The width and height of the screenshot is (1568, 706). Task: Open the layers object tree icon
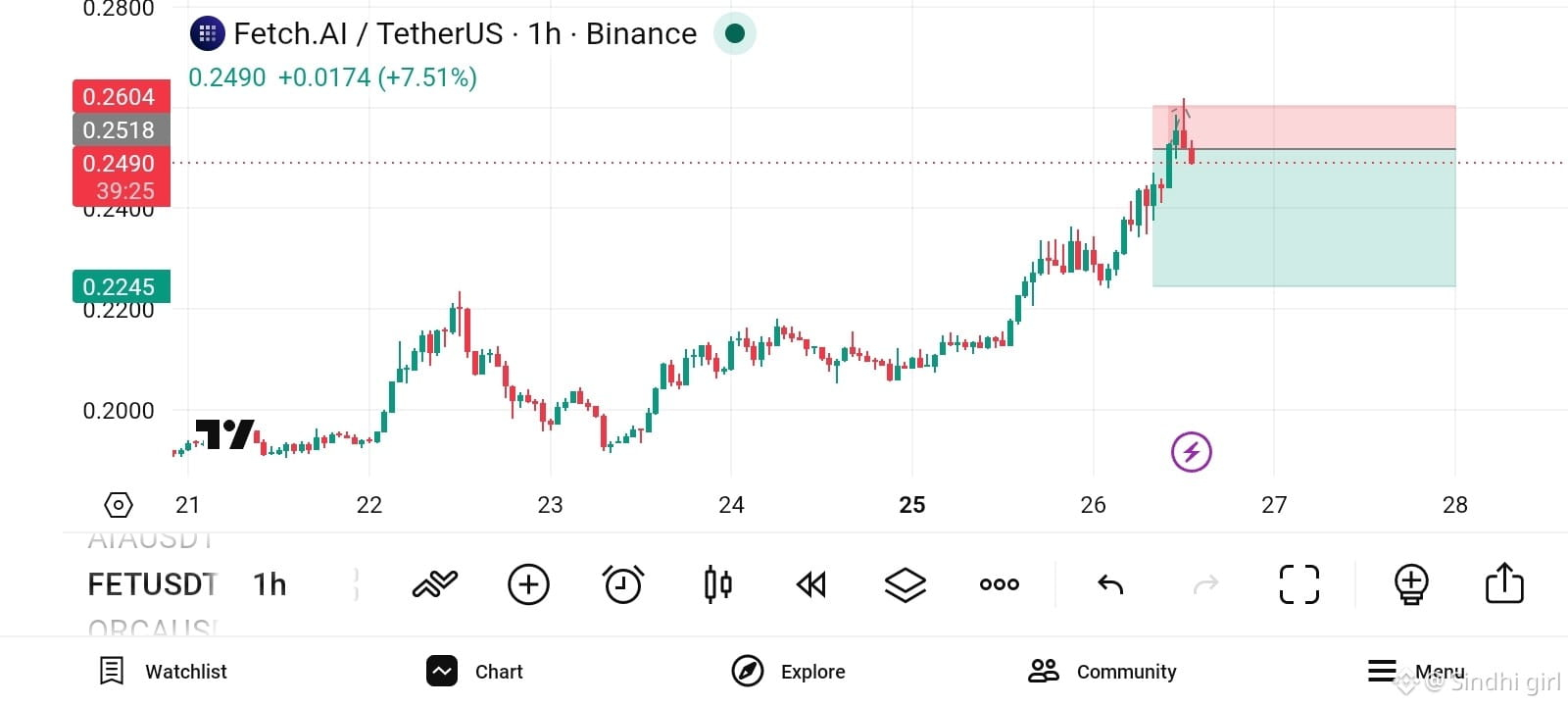(x=906, y=585)
